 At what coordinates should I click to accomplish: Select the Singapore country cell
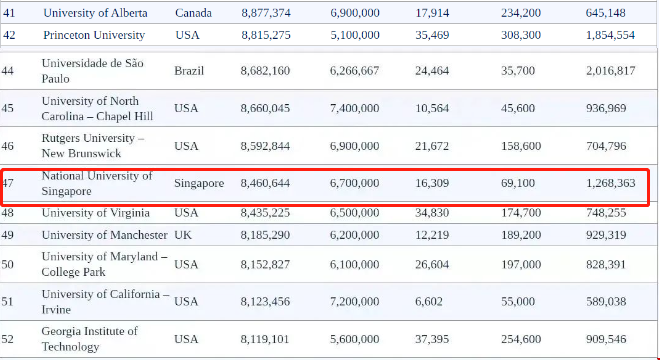tap(199, 184)
